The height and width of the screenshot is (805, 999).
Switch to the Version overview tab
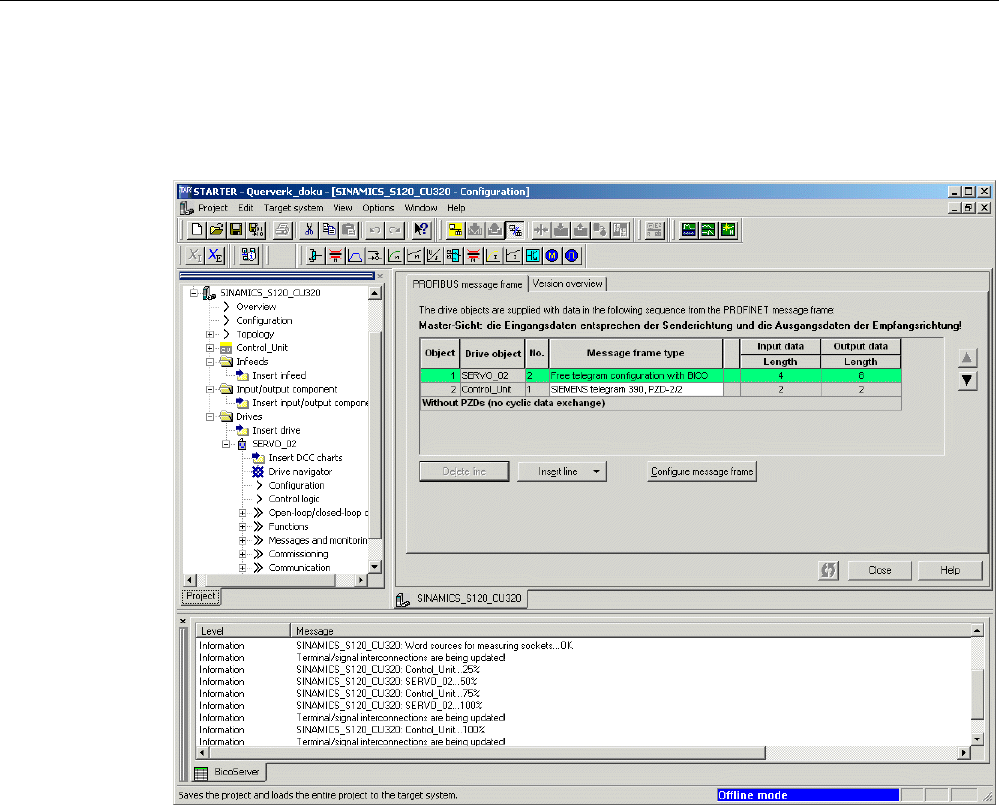[x=567, y=283]
